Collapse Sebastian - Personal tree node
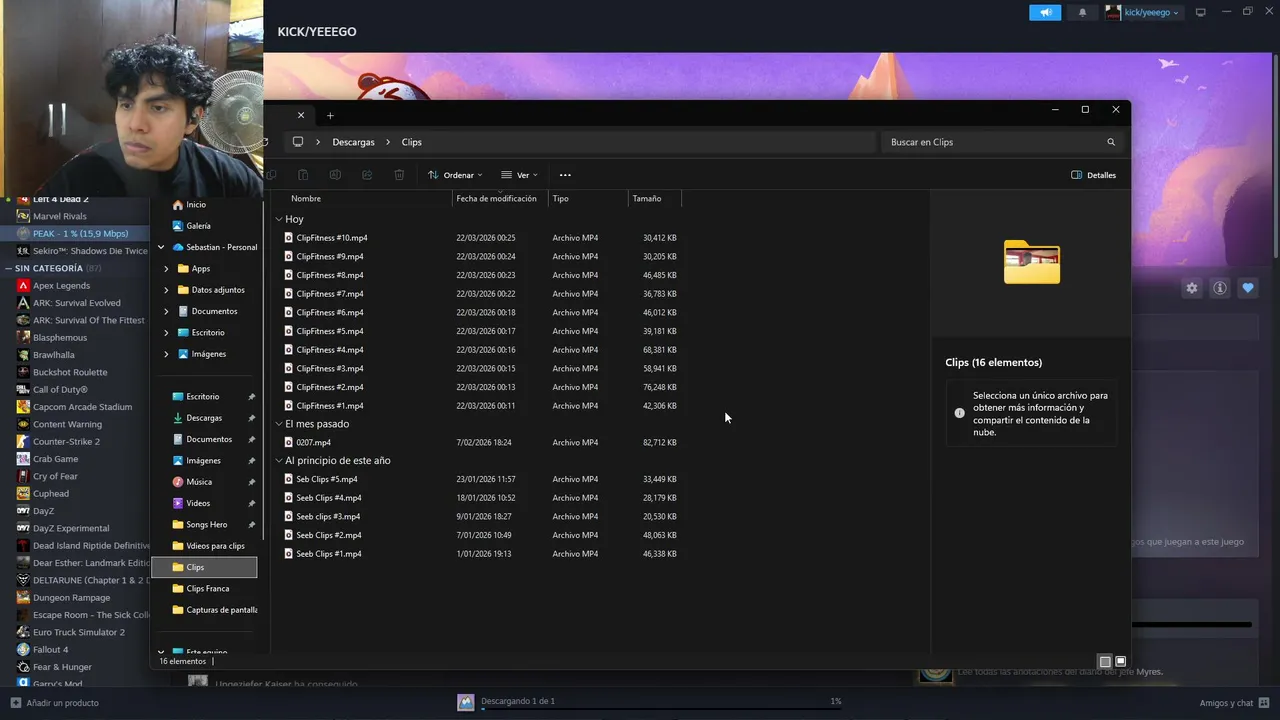 pyautogui.click(x=161, y=247)
